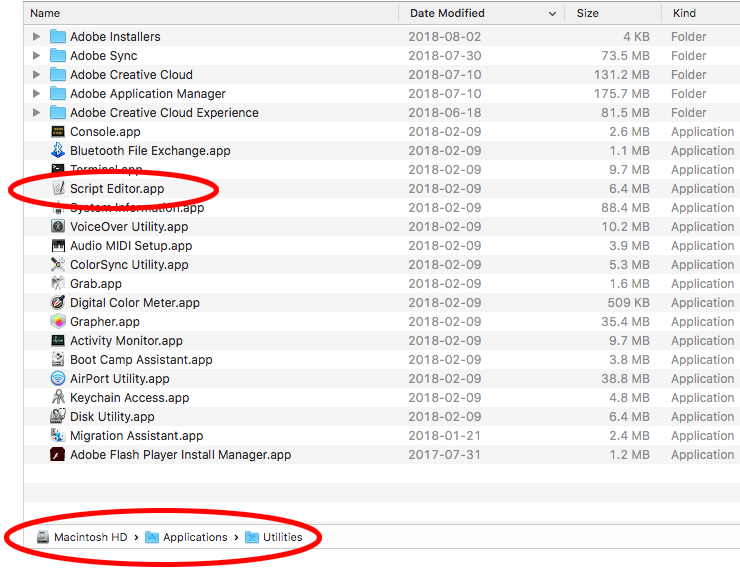Select the Migration Assistant.app file name
Viewport: 740px width, 575px height.
(x=136, y=436)
